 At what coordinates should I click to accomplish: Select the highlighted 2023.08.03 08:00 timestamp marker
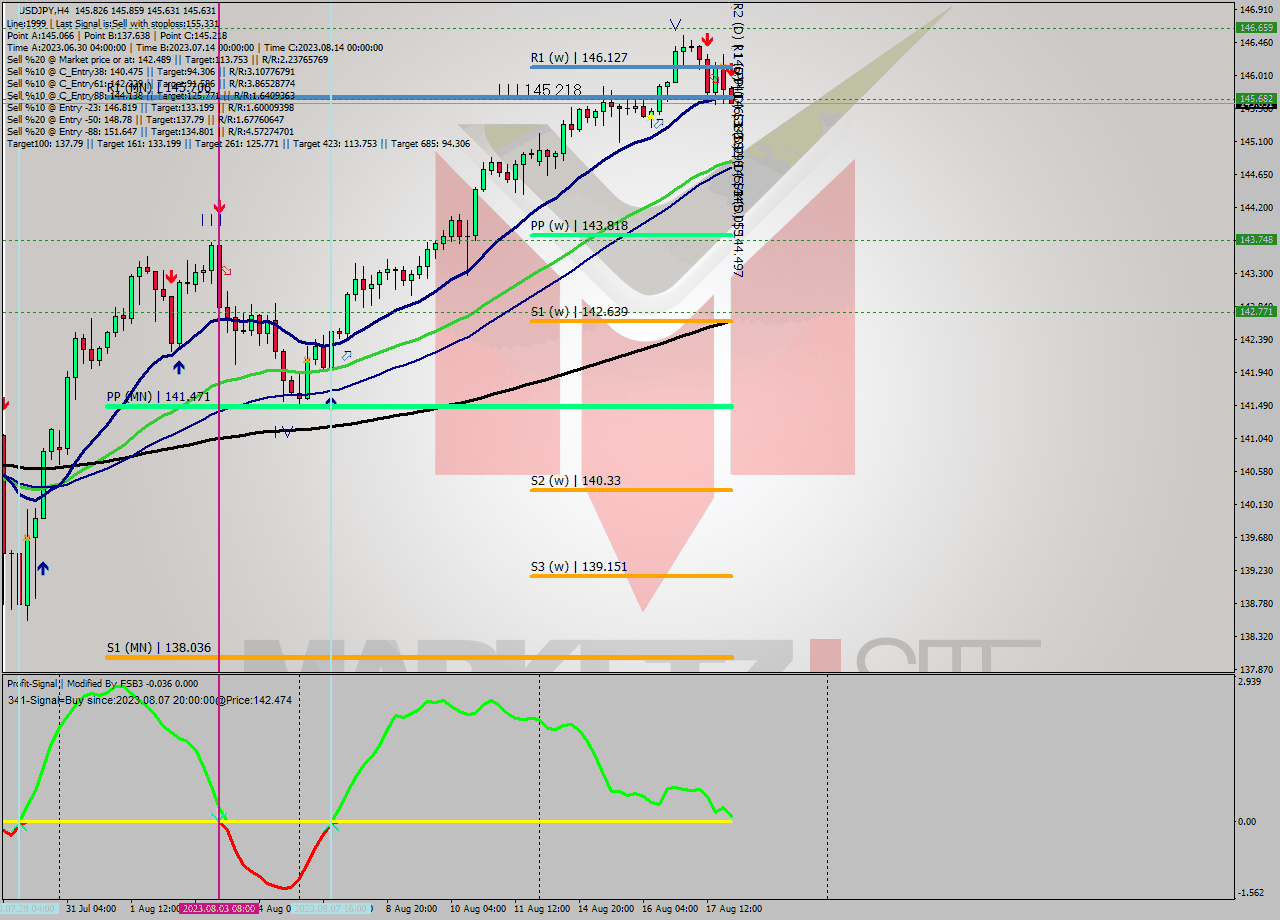222,910
